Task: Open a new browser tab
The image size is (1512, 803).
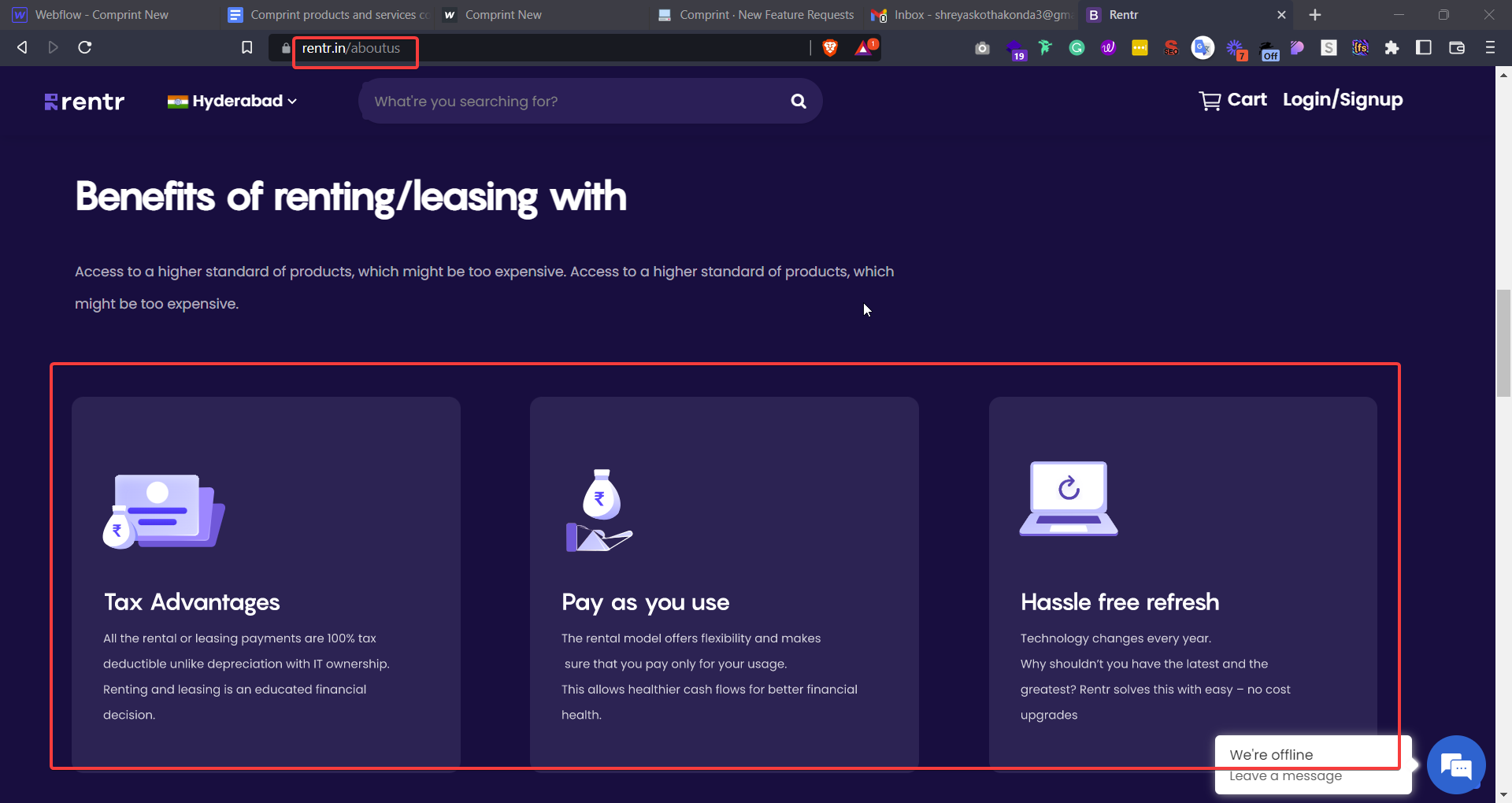Action: point(1315,15)
